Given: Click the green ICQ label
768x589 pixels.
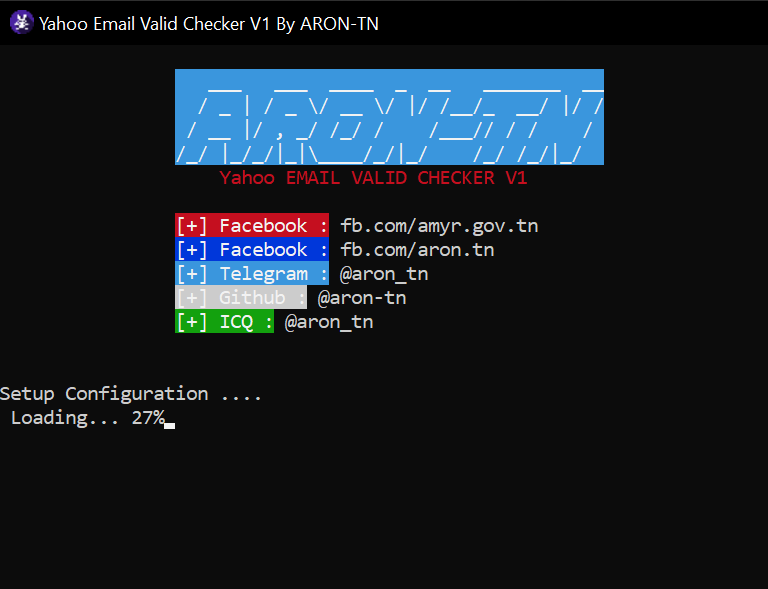Looking at the screenshot, I should click(x=224, y=321).
